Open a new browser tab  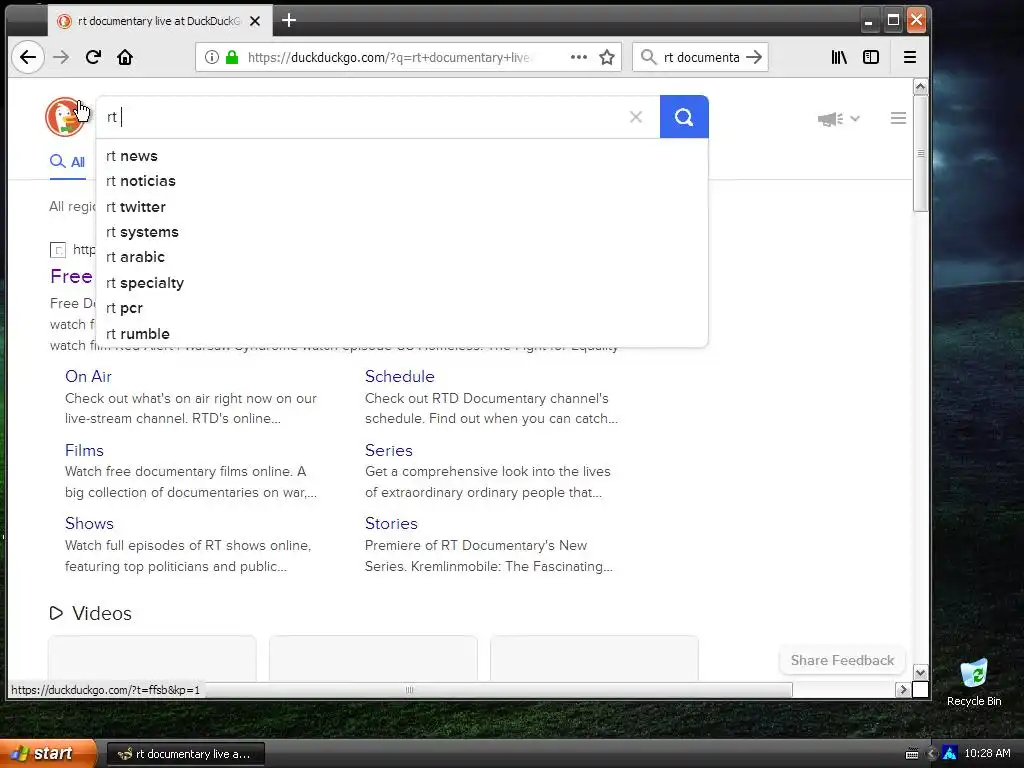(x=289, y=21)
